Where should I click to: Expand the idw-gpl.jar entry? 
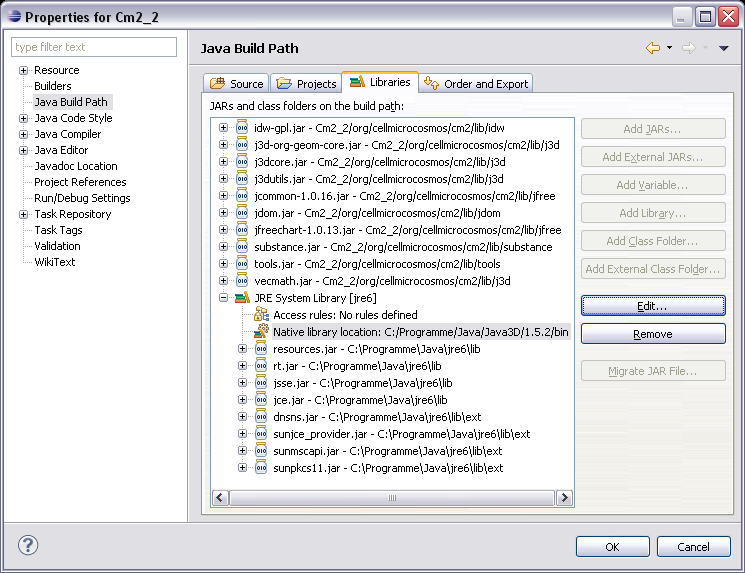[x=223, y=127]
